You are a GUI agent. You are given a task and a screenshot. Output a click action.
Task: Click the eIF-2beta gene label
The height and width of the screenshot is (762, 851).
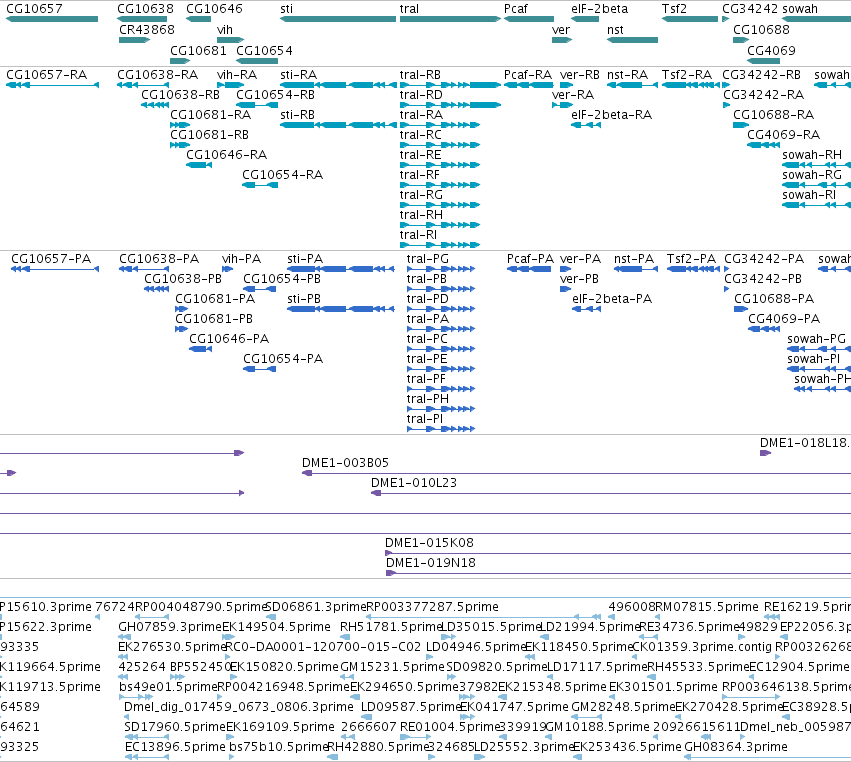(x=599, y=9)
